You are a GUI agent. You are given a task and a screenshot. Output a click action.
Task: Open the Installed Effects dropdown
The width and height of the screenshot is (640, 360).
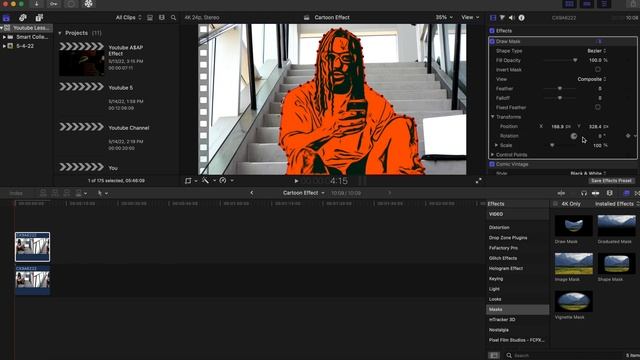[617, 204]
